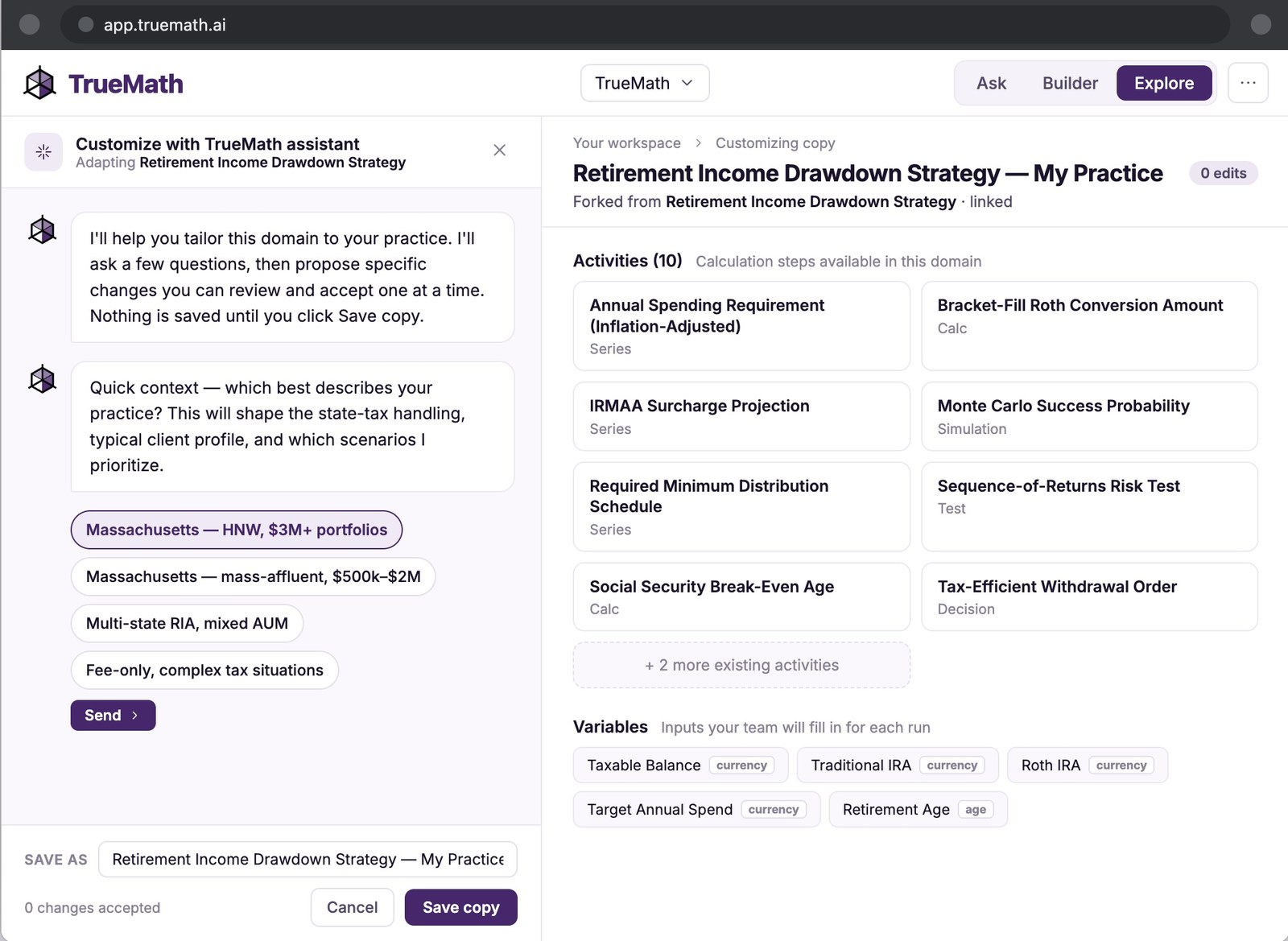Open IRMAA Surcharge Projection activity card
1288x941 pixels.
point(741,416)
